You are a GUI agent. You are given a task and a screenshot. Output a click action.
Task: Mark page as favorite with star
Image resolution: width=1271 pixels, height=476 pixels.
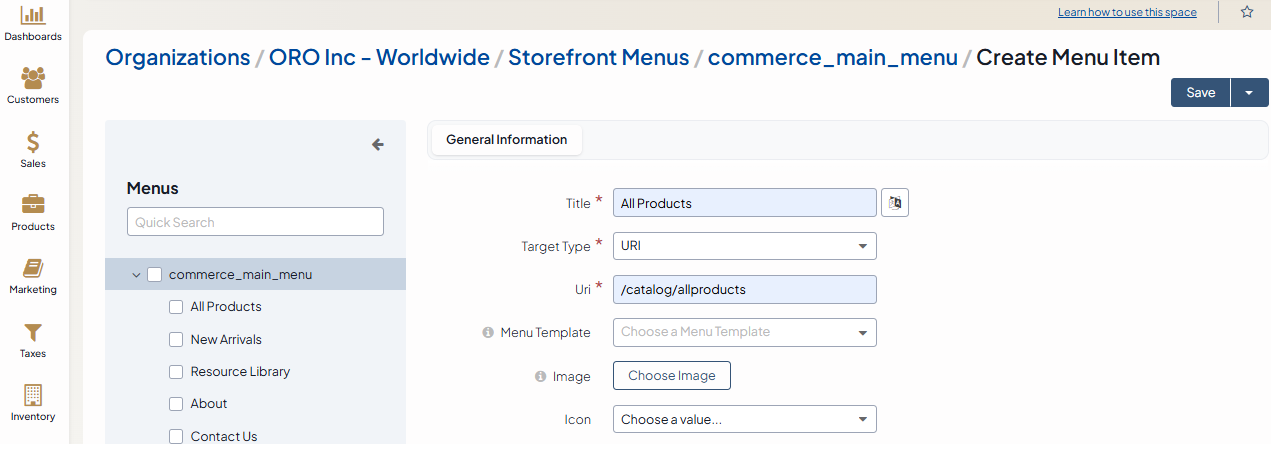tap(1247, 12)
